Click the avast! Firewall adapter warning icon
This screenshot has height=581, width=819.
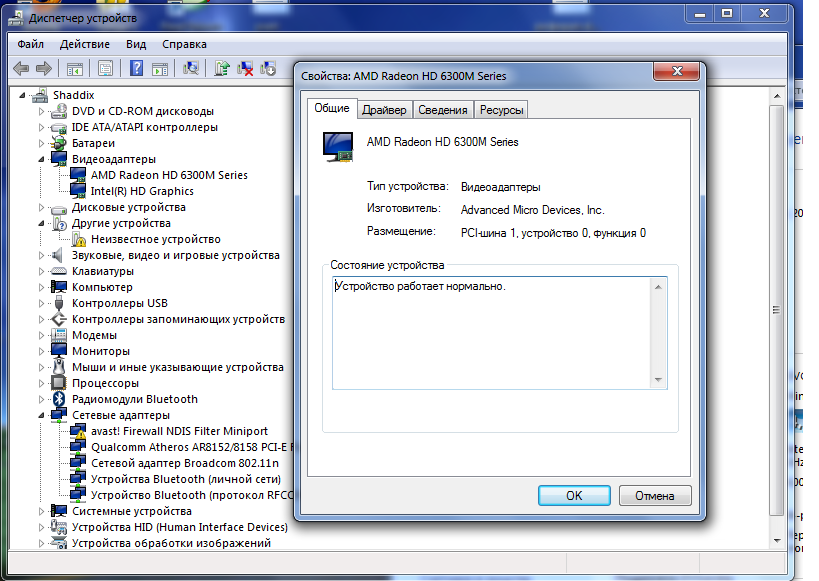78,431
